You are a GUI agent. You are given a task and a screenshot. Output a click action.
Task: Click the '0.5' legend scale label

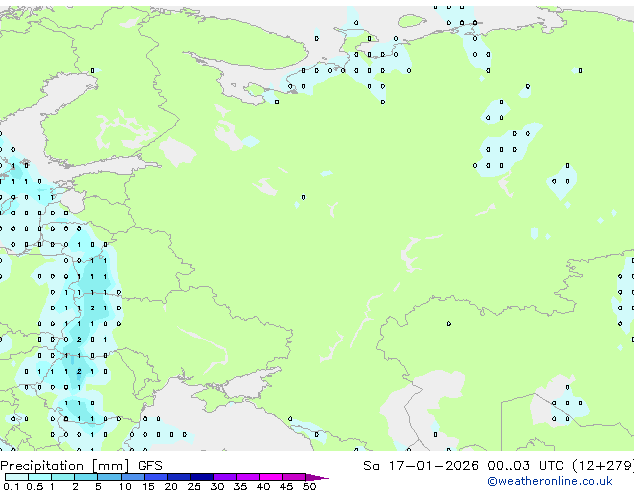click(x=34, y=486)
